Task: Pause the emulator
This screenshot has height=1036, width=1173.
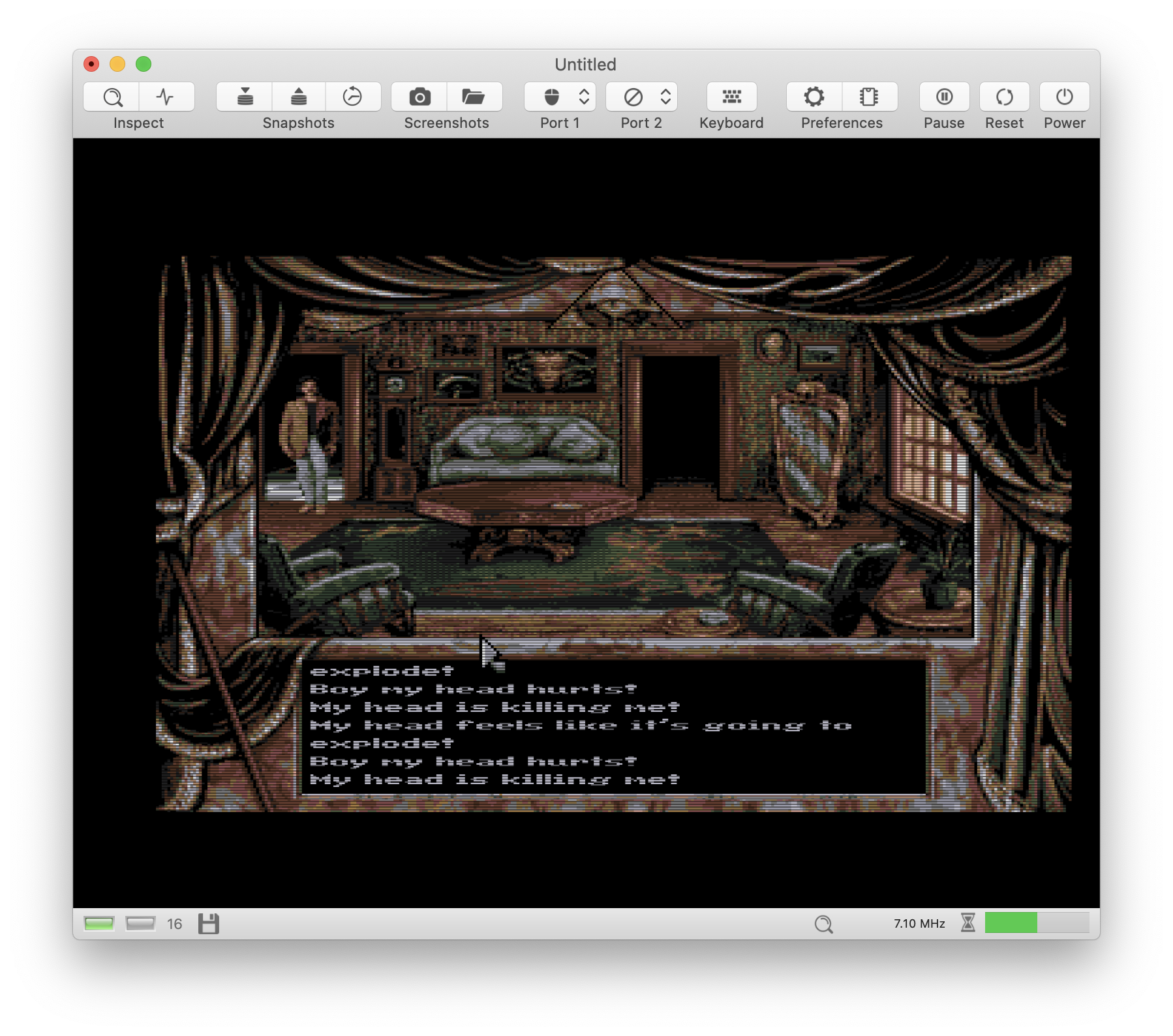Action: coord(944,97)
